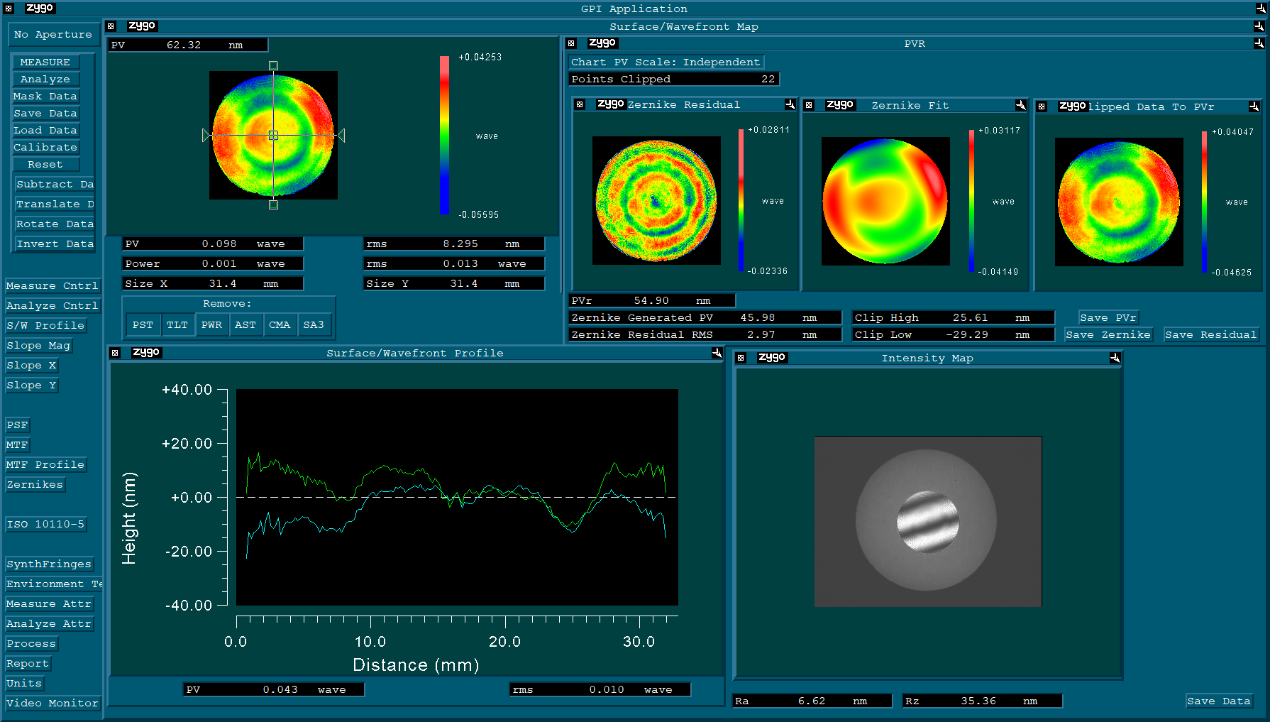
Task: Click the wavefront map color scale bar
Action: point(444,135)
